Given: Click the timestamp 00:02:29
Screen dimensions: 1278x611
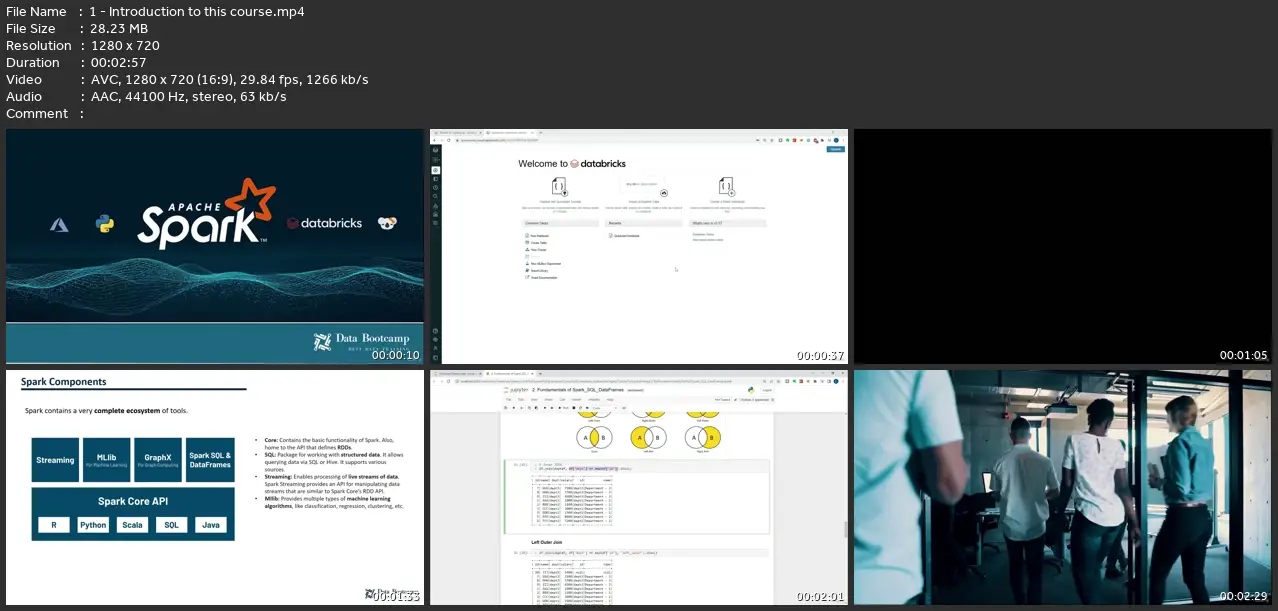Looking at the screenshot, I should point(1243,596).
